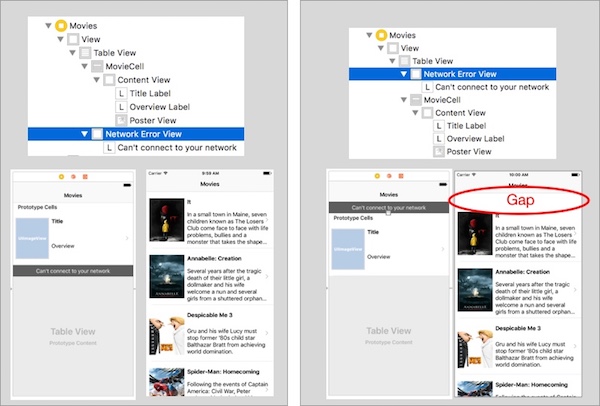This screenshot has width=600, height=406.
Task: Select 'Can't connect to your network' label in right outline
Action: 492,87
